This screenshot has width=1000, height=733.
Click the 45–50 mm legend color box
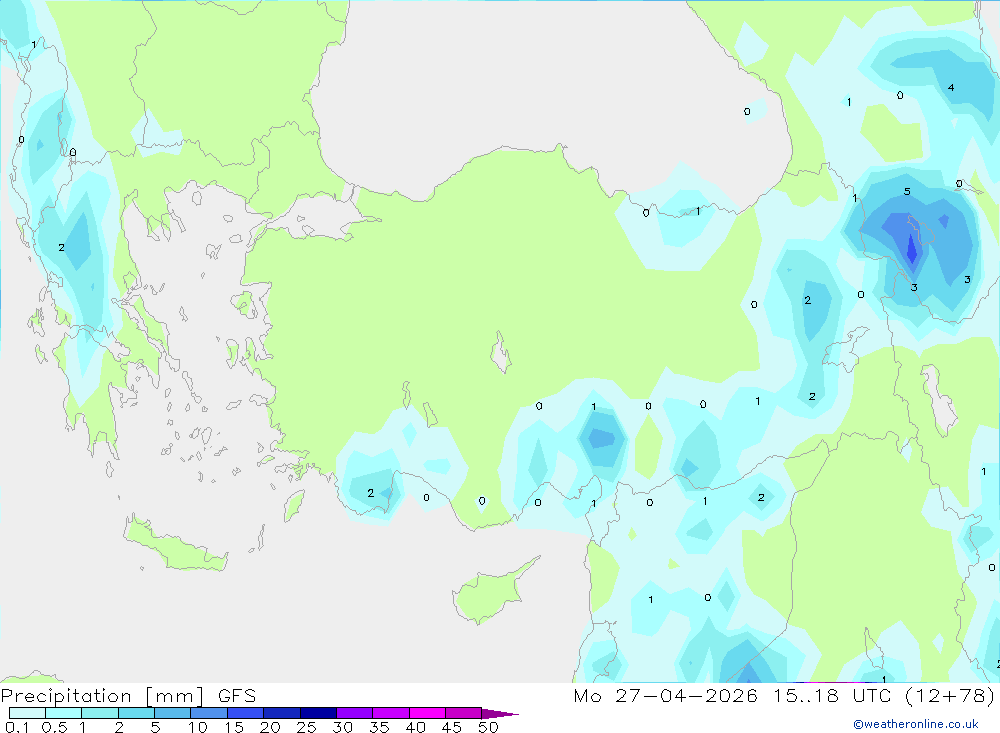pos(464,713)
